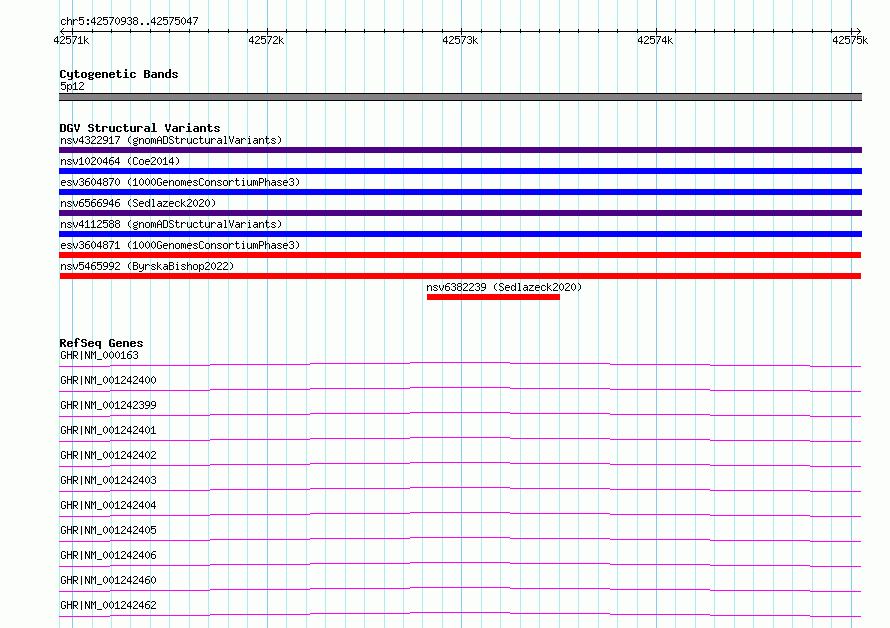Open variant nsv4112588 (gnomADStructuralVariants) label
The width and height of the screenshot is (890, 628).
tap(171, 224)
